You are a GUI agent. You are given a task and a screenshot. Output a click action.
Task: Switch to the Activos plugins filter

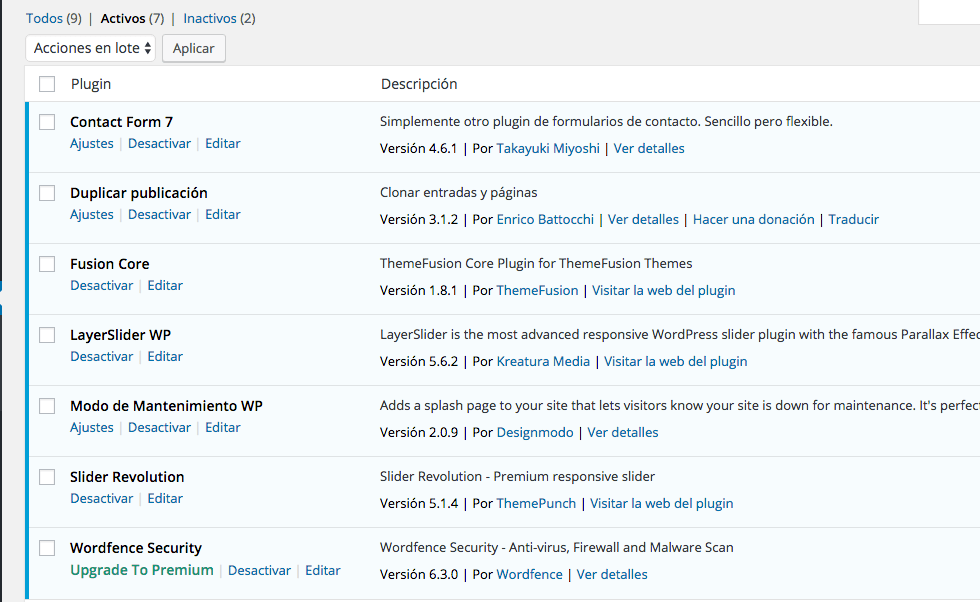click(x=123, y=18)
